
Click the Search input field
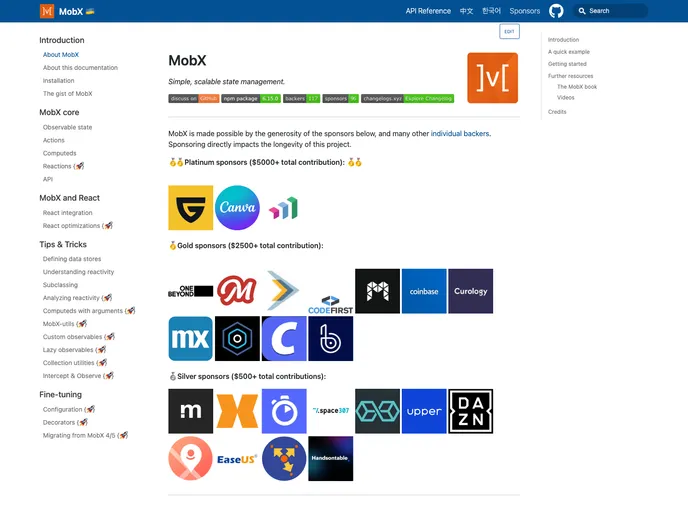click(x=610, y=11)
